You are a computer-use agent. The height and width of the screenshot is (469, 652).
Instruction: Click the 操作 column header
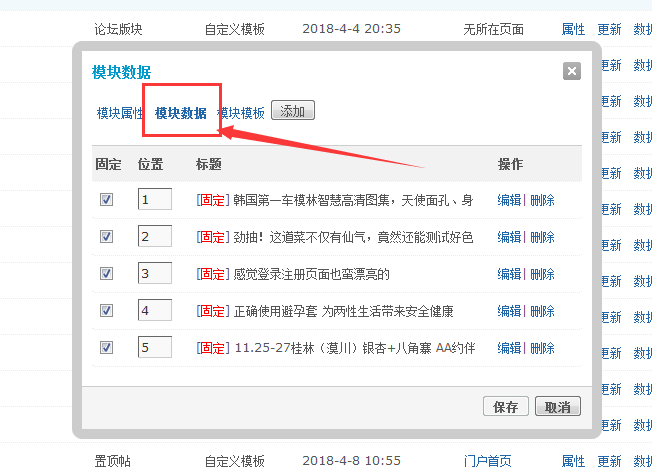coord(510,164)
